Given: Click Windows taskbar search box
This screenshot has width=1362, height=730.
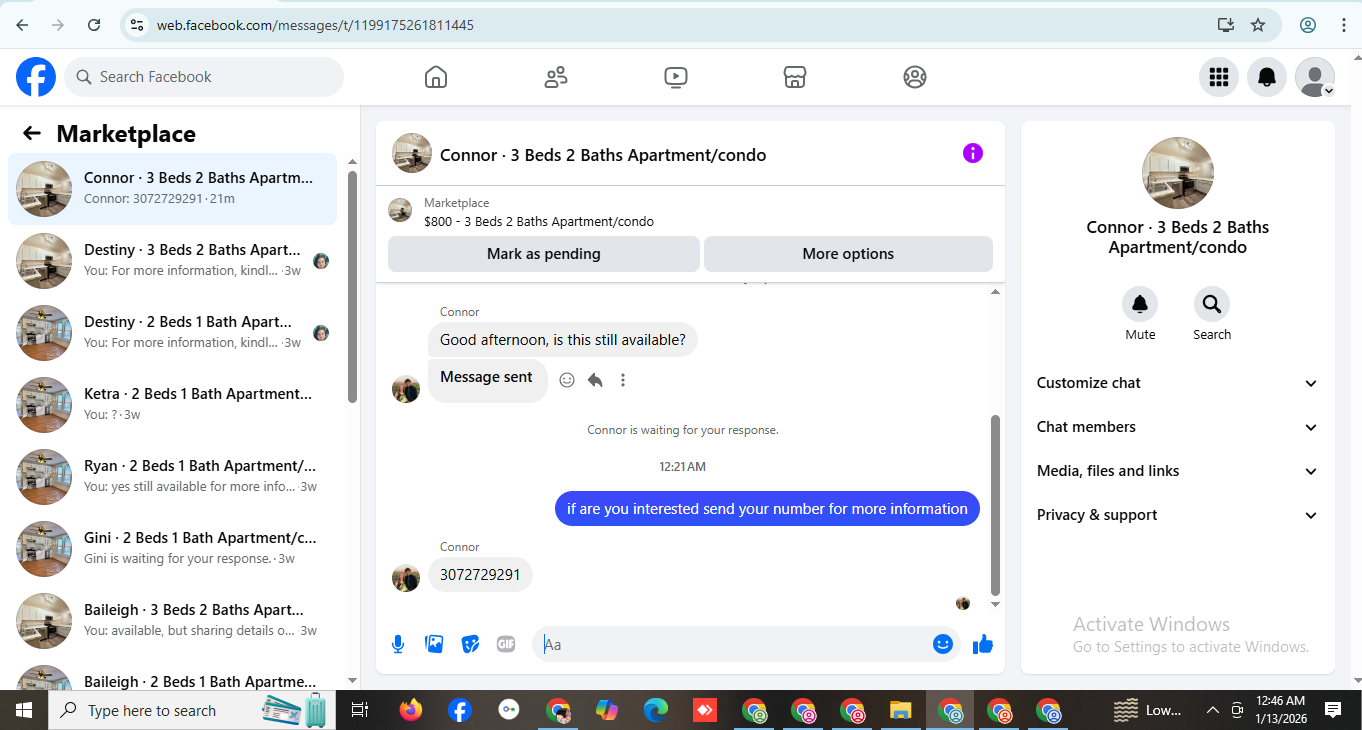Looking at the screenshot, I should click(190, 710).
